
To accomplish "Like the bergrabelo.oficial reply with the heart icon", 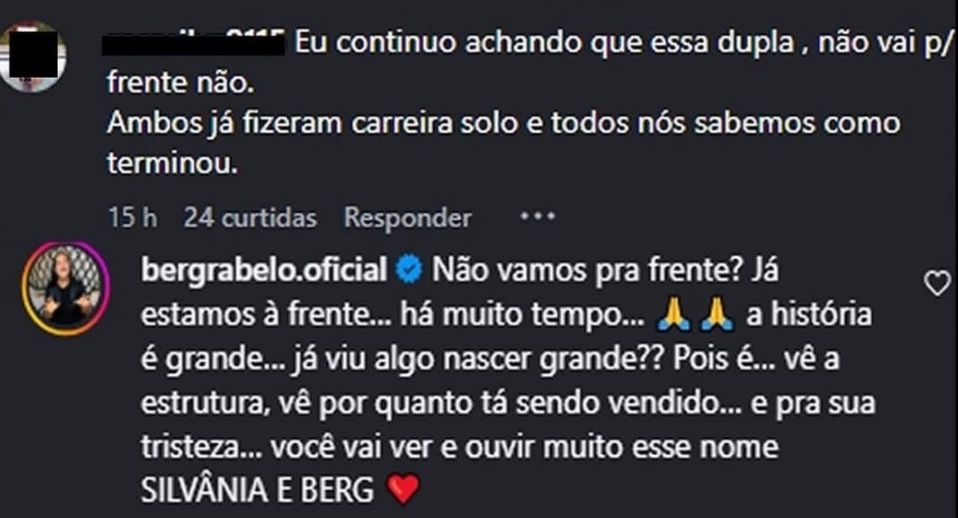I will [936, 284].
